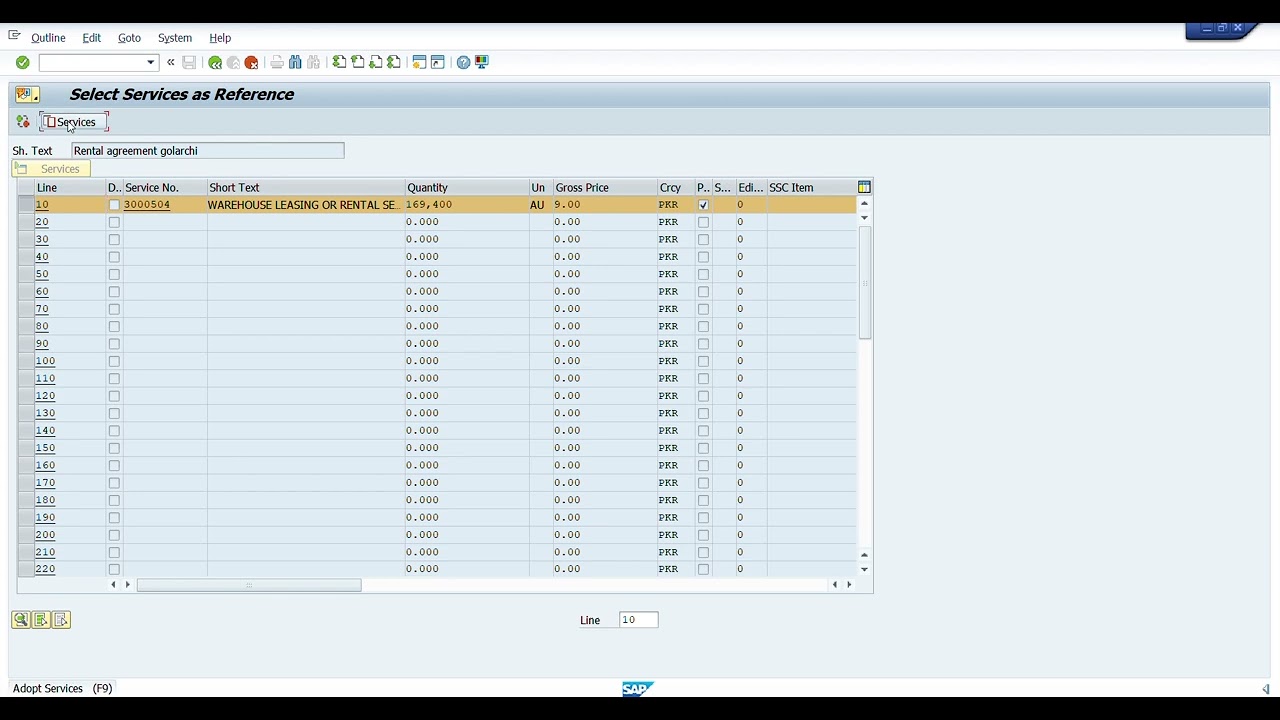Open the Outline menu
Viewport: 1280px width, 720px height.
tap(48, 38)
